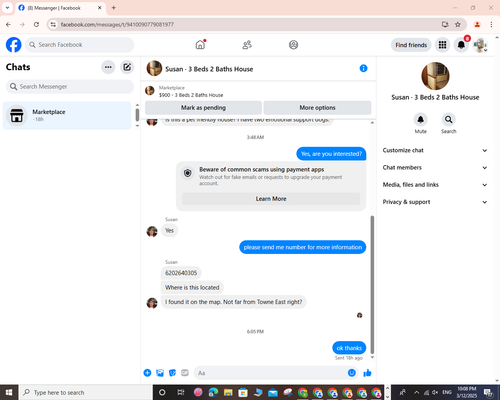Click Learn More on scam warning
This screenshot has width=500, height=400.
pyautogui.click(x=271, y=199)
